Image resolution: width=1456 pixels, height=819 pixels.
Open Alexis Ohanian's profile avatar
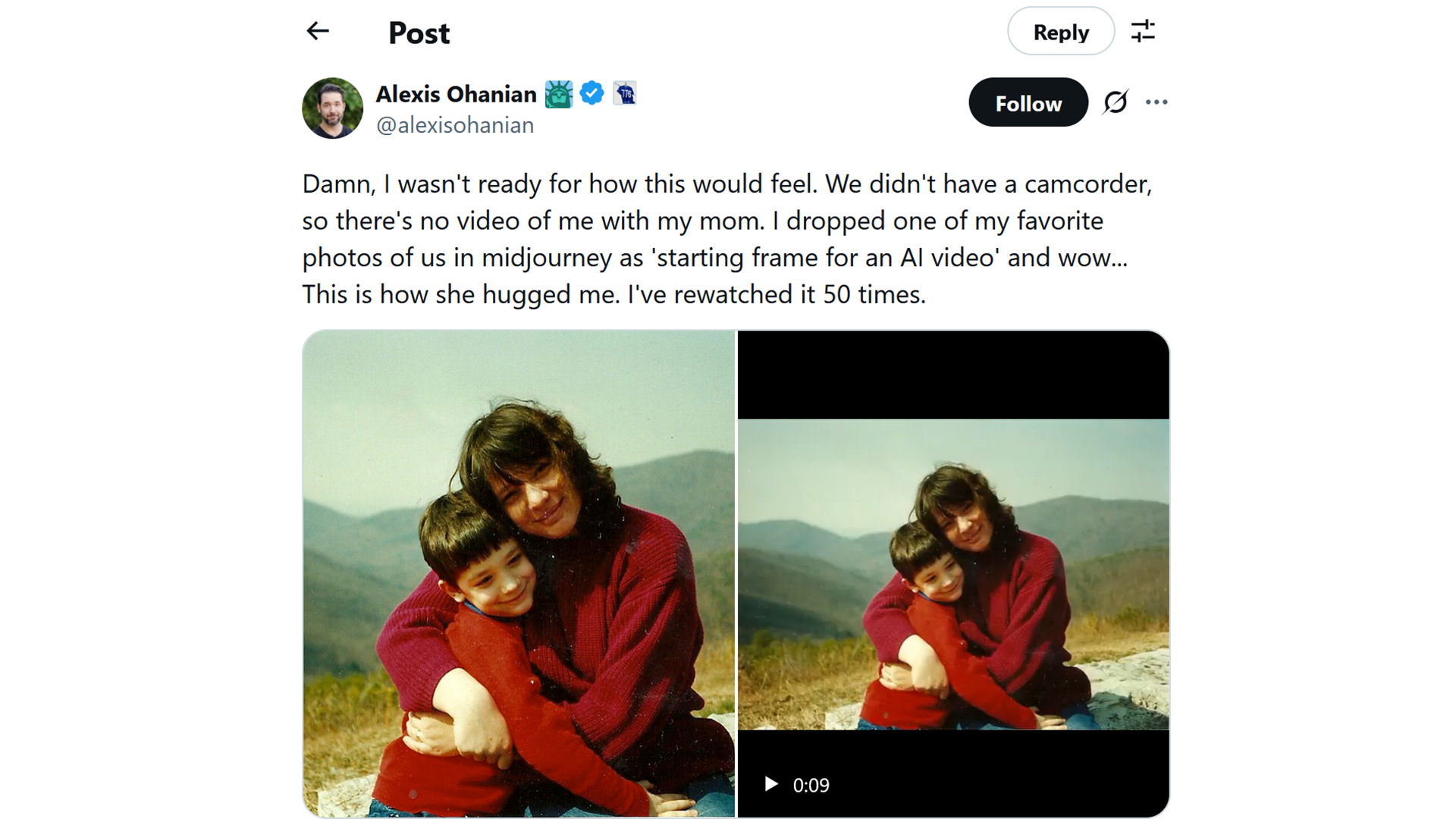[332, 108]
